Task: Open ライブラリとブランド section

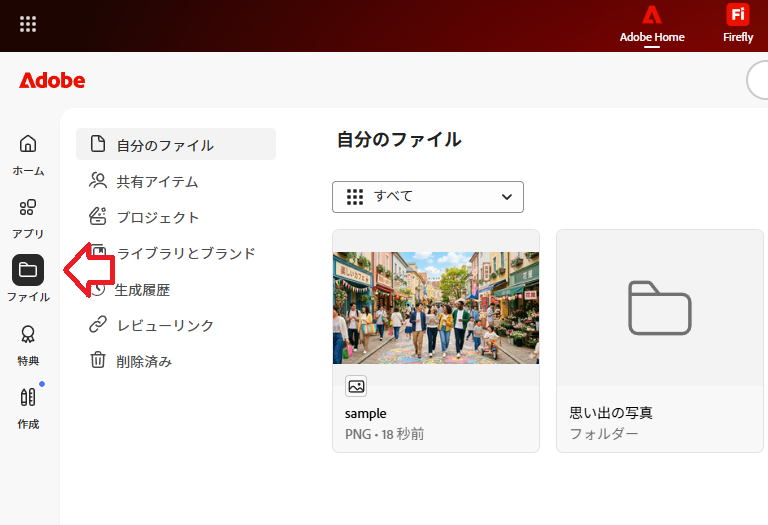Action: [185, 253]
